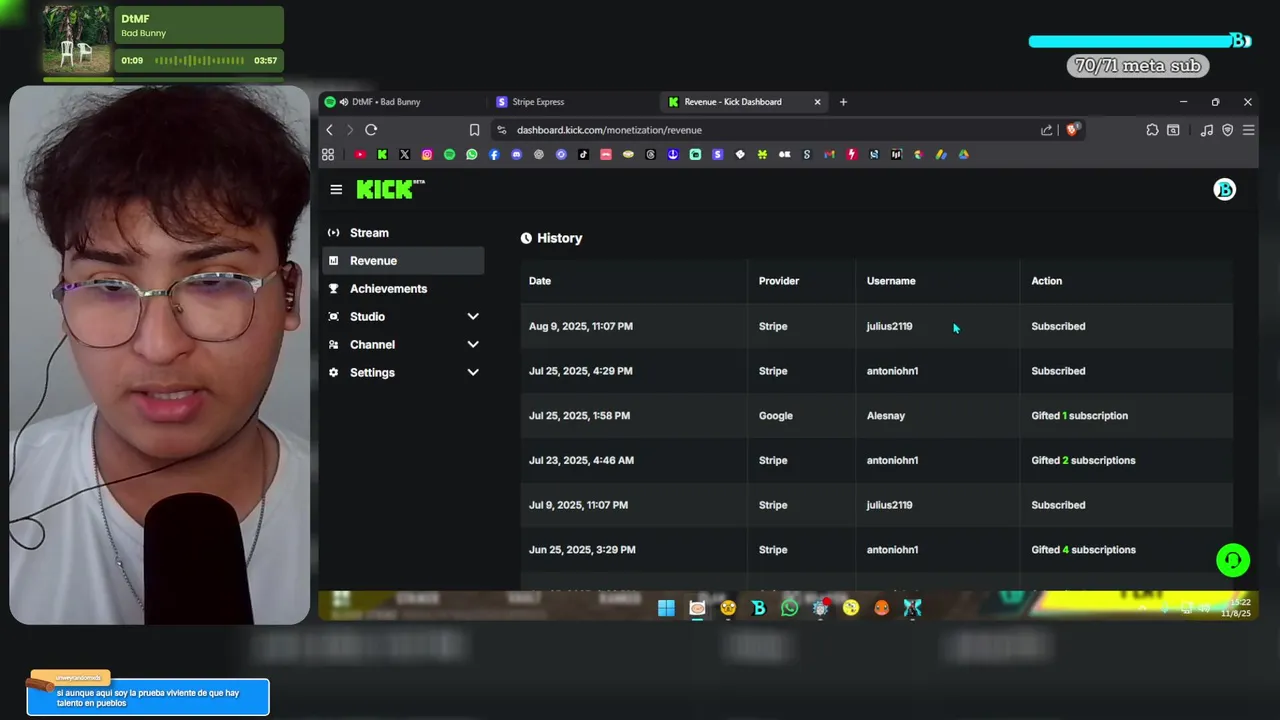Open the WhatsApp bookmark in bookmarks bar
The image size is (1280, 720).
point(471,155)
